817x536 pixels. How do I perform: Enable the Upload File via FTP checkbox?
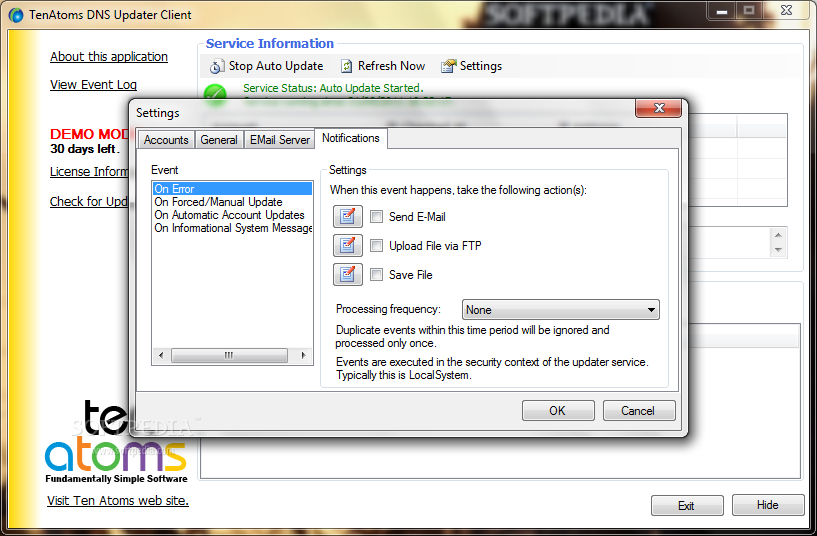pyautogui.click(x=376, y=245)
